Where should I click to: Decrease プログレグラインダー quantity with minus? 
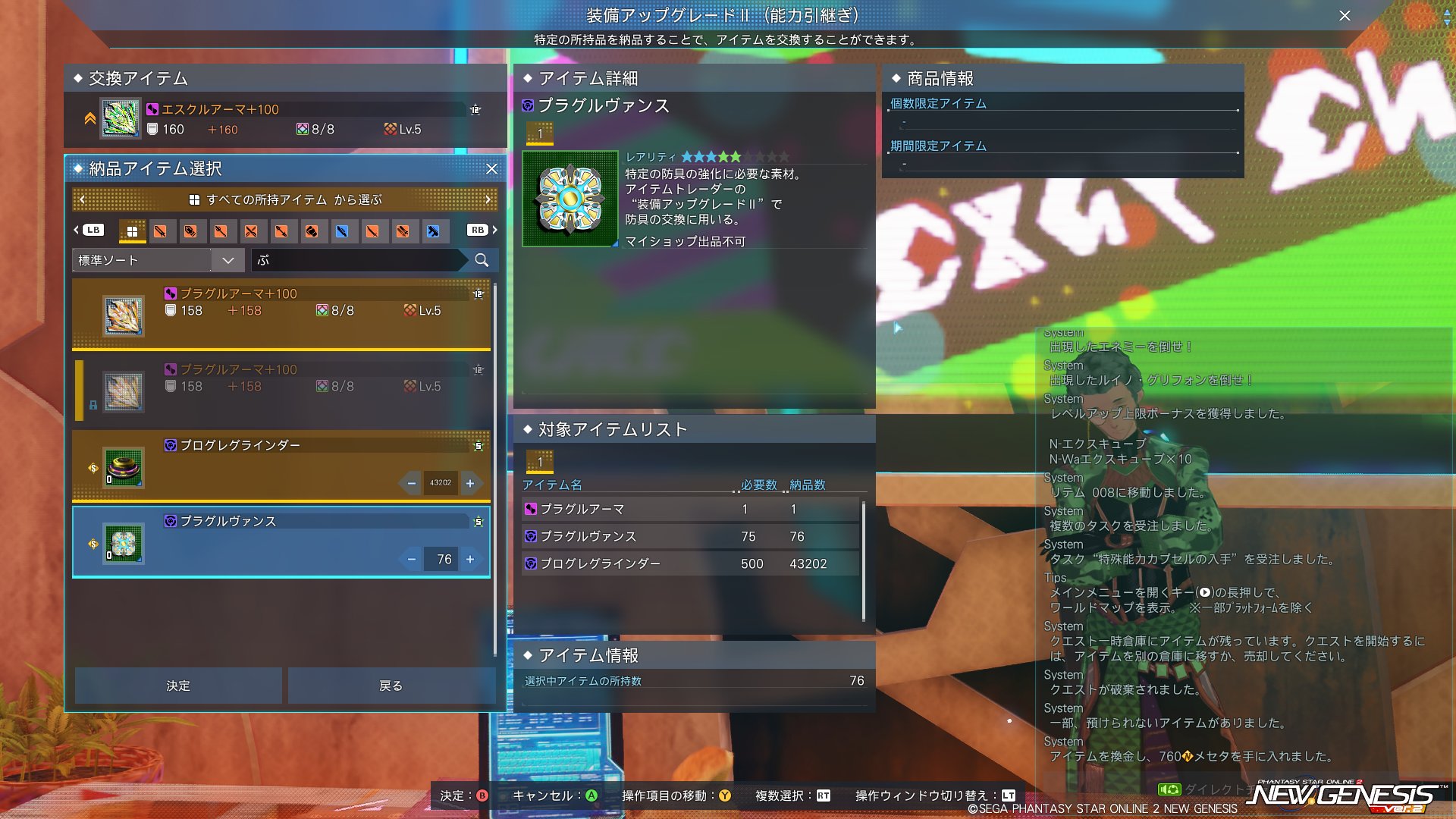[x=411, y=483]
